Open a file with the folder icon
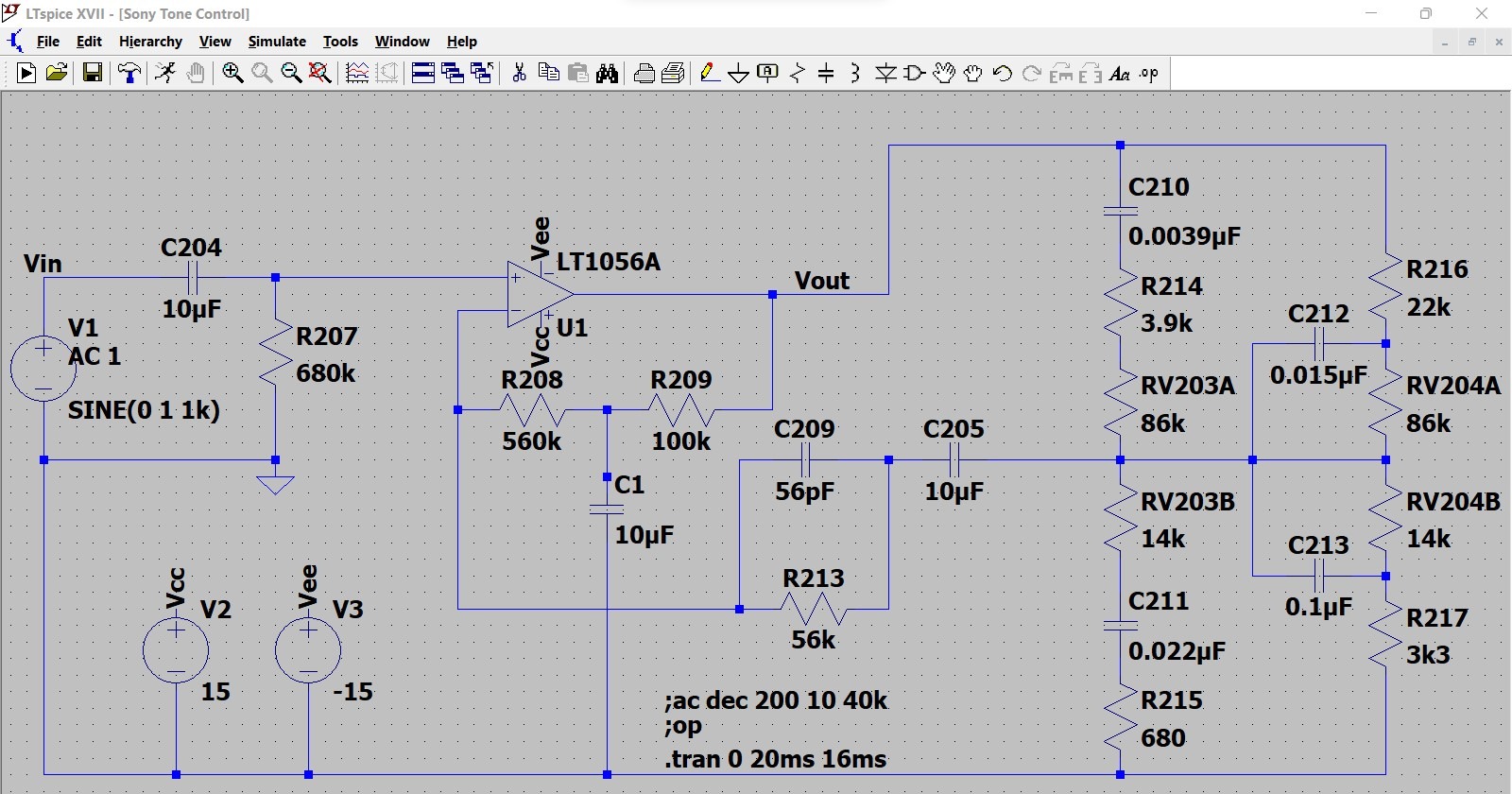The width and height of the screenshot is (1512, 794). coord(57,73)
